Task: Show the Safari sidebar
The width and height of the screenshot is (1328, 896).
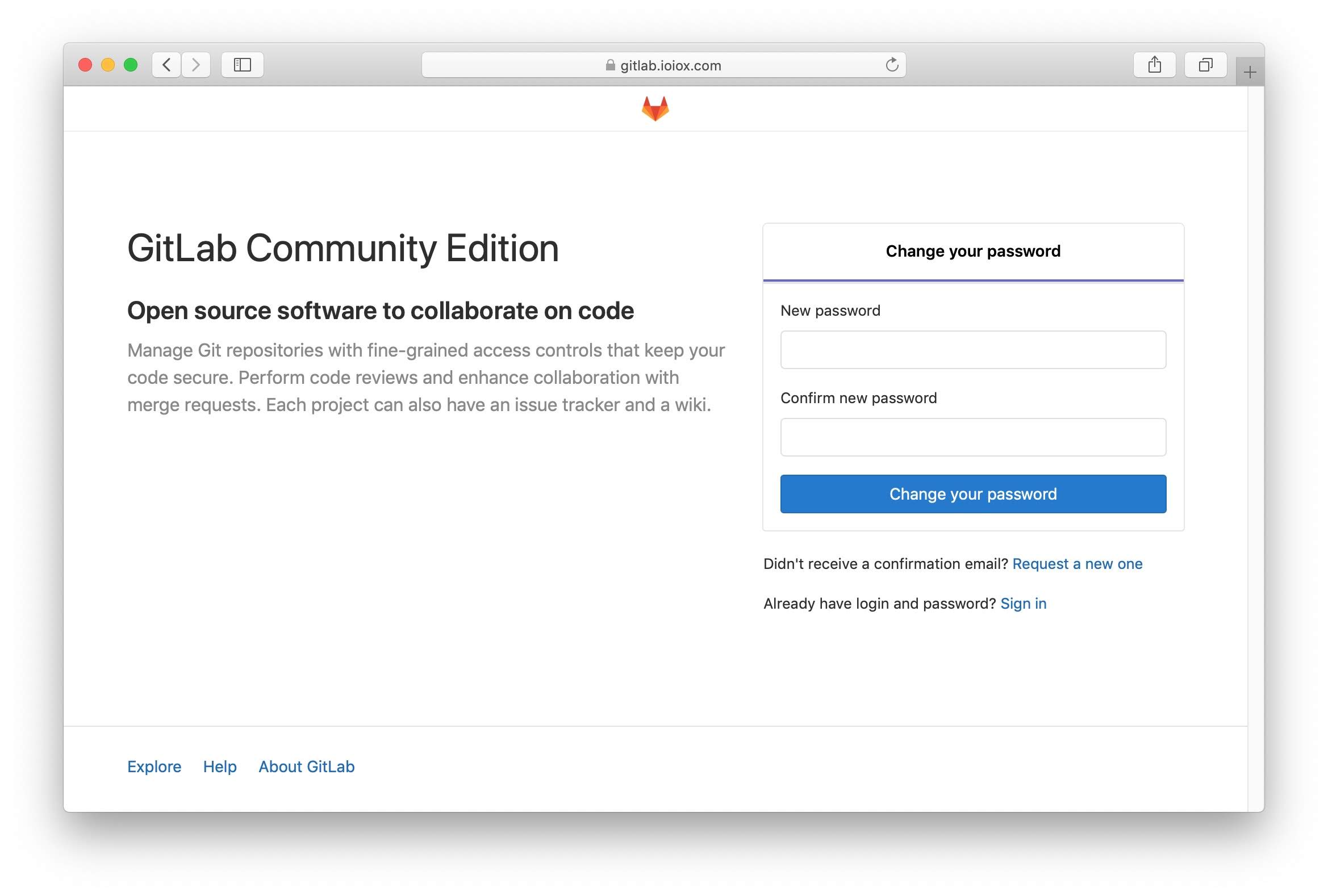Action: tap(243, 65)
